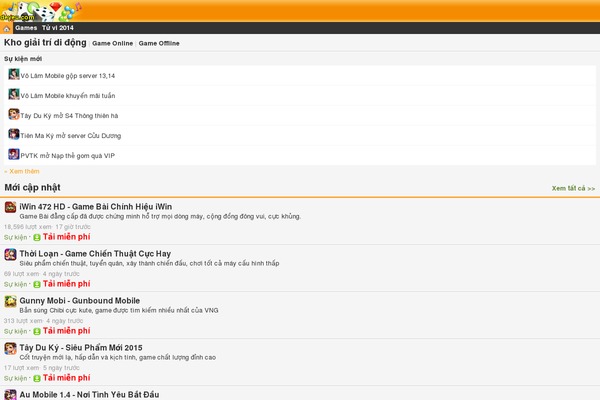
Task: Open Au Mobile 1.4 - Nơi Tình Yêu Bắt Đầu
Action: (89, 395)
